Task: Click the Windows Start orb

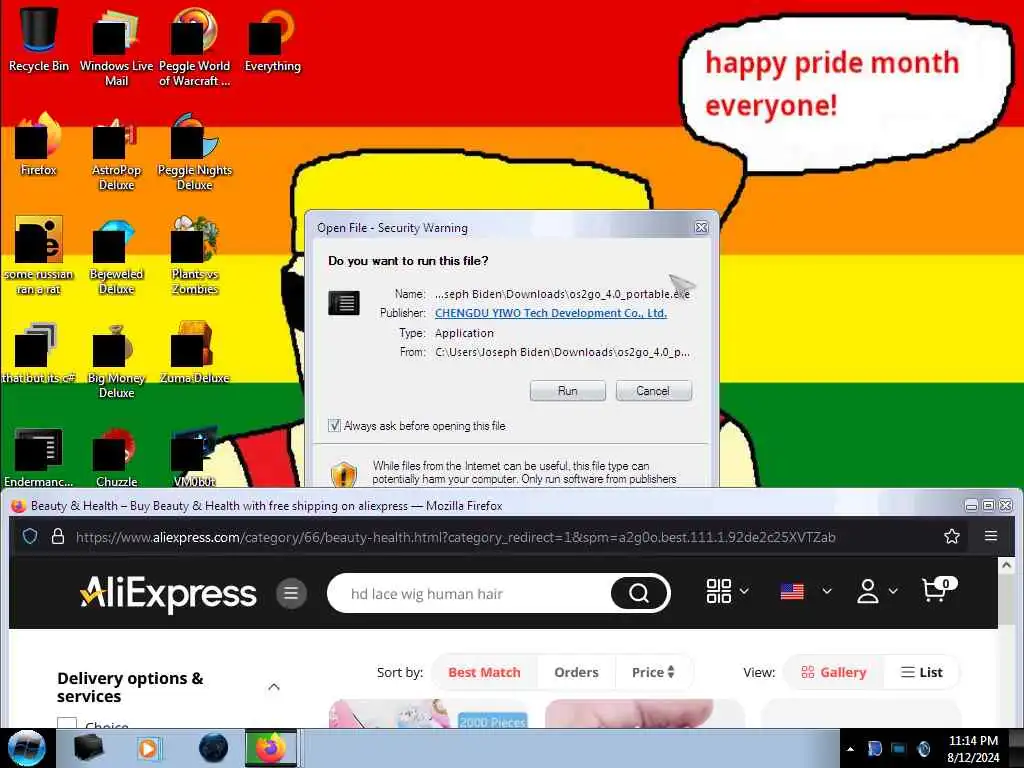Action: tap(27, 748)
